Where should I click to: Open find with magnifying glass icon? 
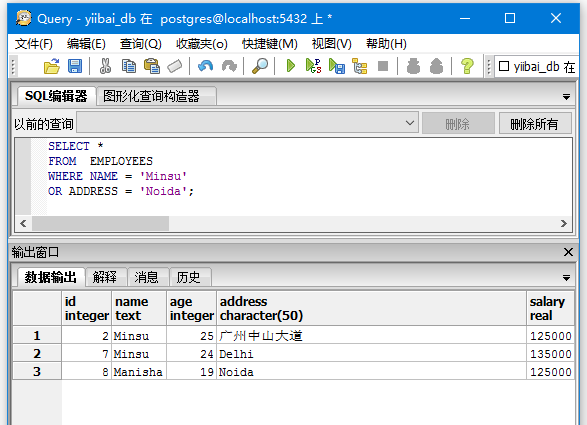point(260,67)
